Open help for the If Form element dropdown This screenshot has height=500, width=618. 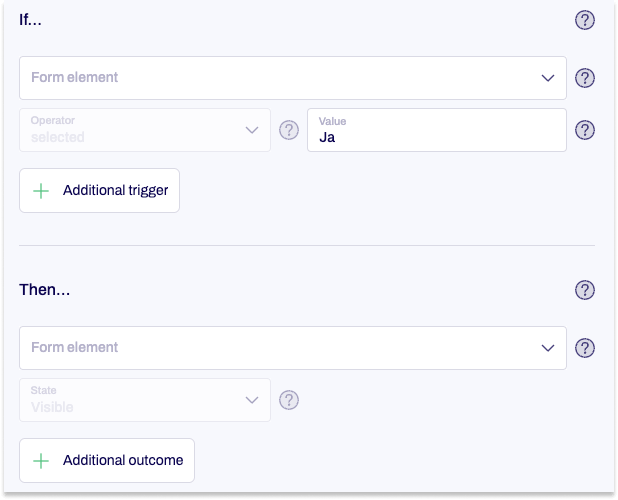click(x=585, y=78)
